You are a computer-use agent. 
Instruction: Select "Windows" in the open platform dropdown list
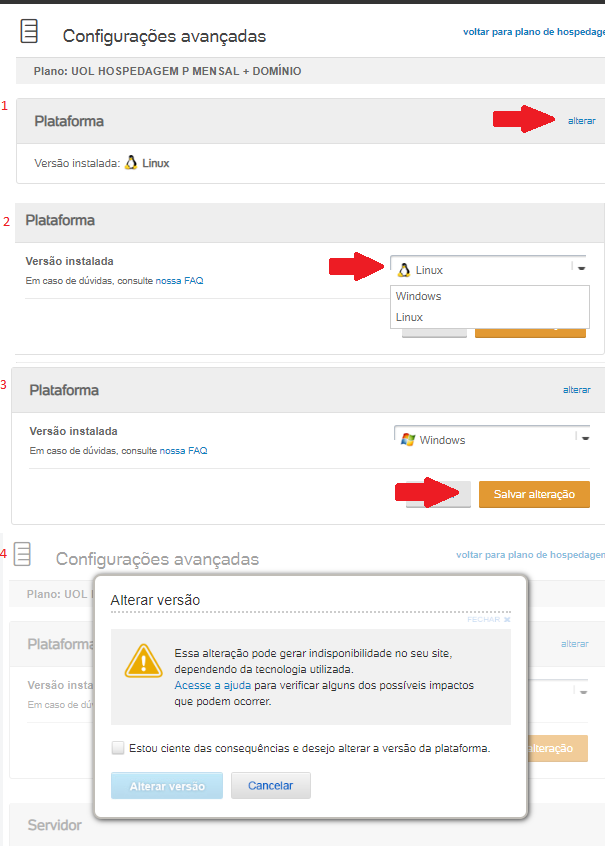point(418,296)
